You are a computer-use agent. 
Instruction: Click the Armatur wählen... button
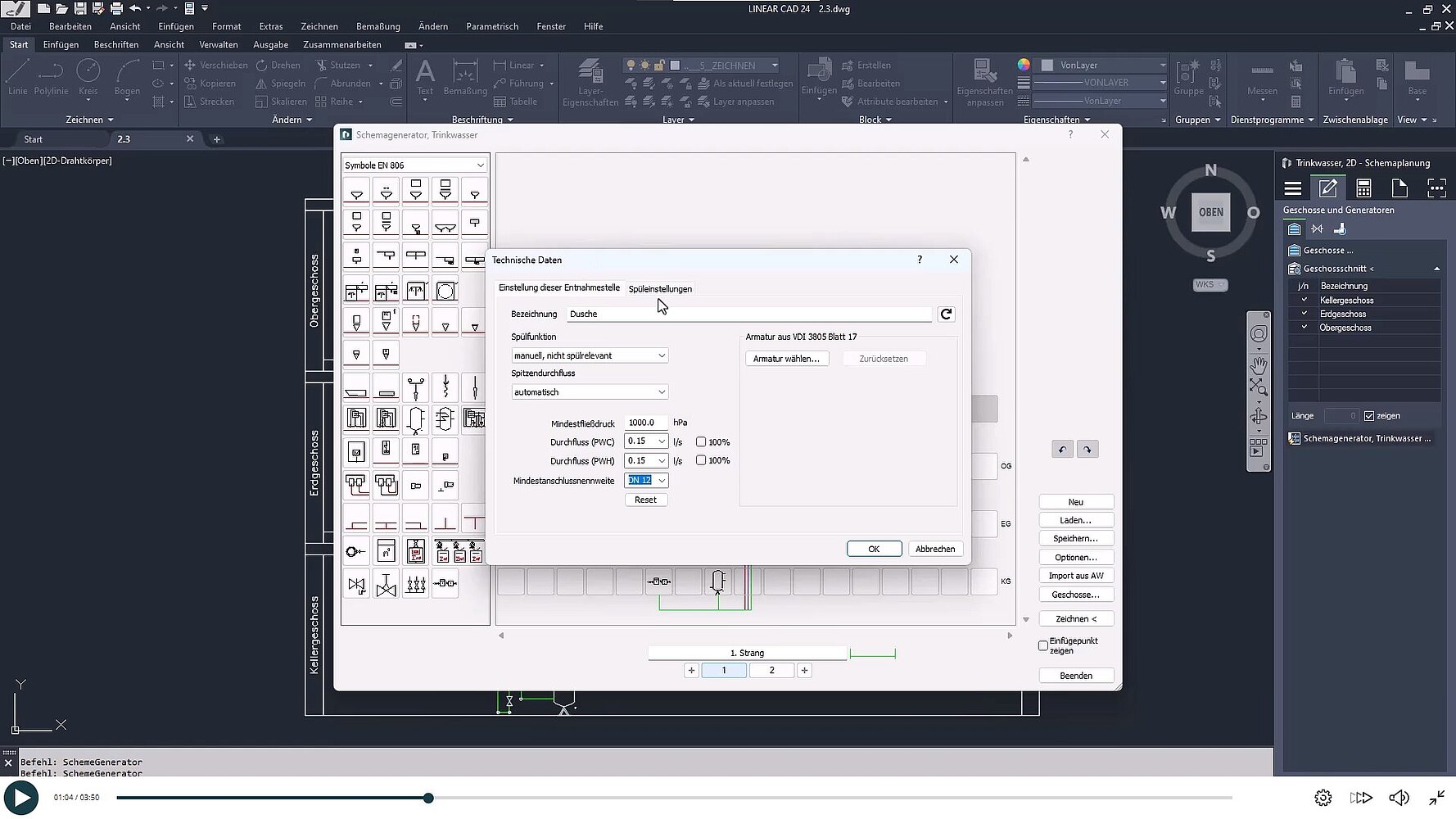pyautogui.click(x=786, y=359)
